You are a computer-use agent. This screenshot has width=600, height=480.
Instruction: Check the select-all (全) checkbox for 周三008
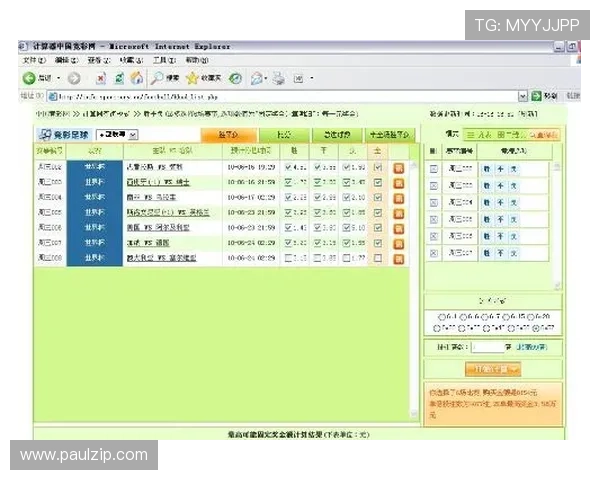(378, 258)
